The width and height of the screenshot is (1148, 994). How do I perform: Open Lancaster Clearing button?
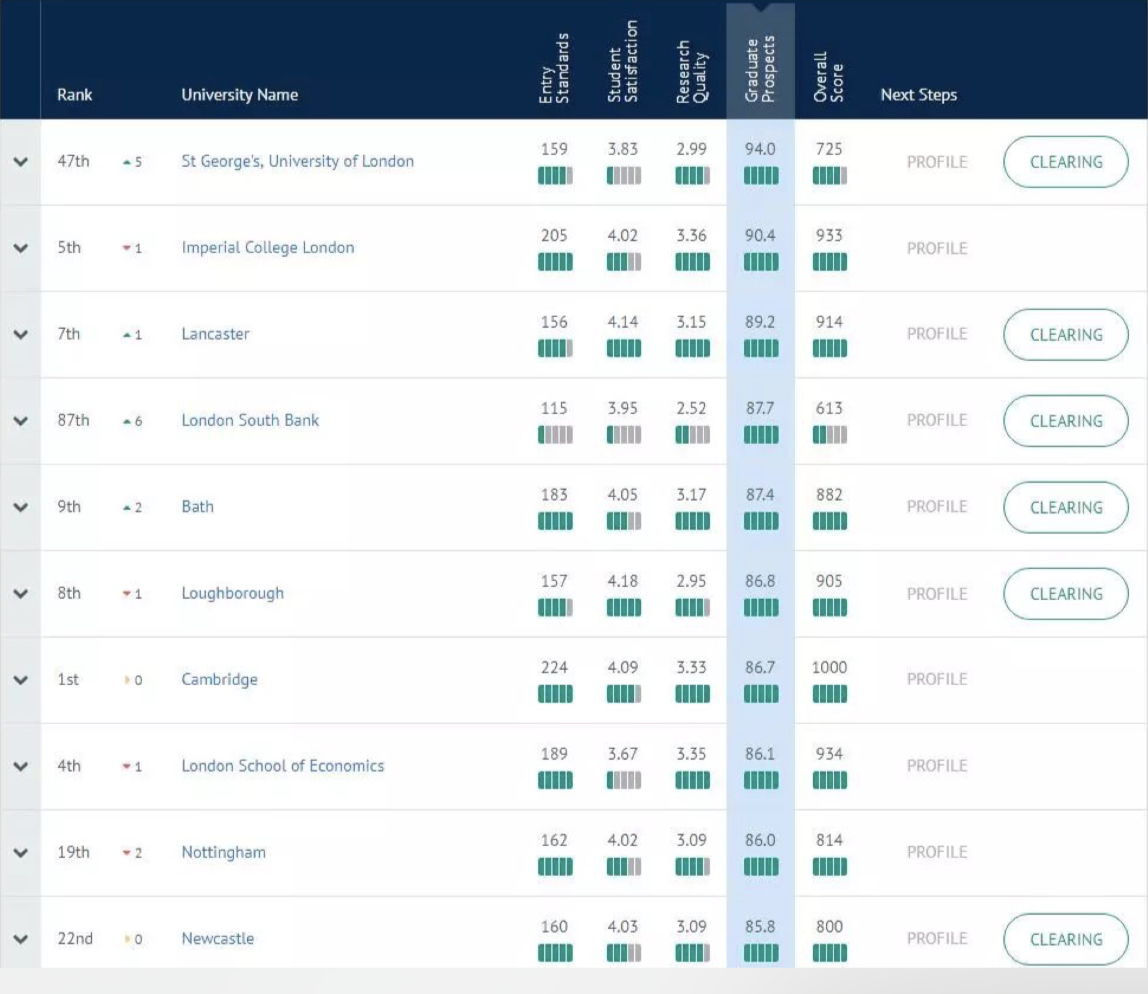1065,335
